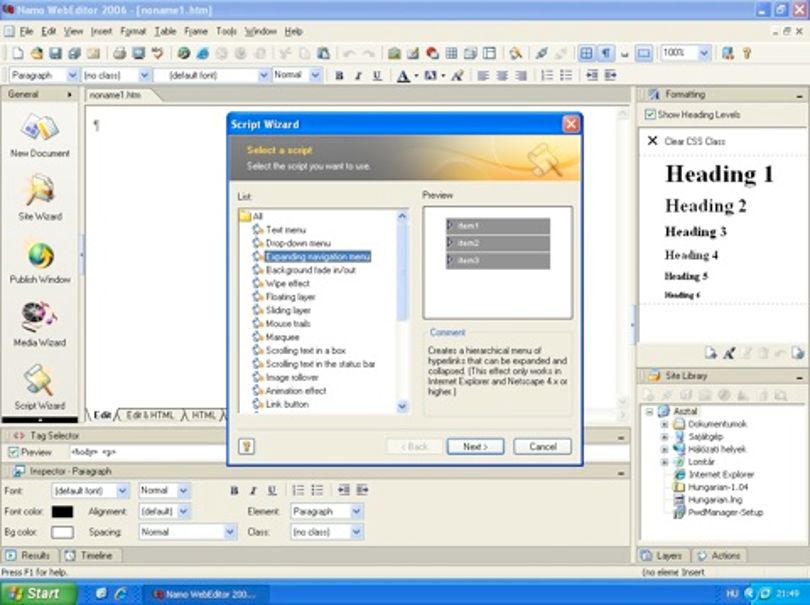Image resolution: width=810 pixels, height=605 pixels.
Task: Expand the Dokumentumok tree node
Action: click(665, 424)
